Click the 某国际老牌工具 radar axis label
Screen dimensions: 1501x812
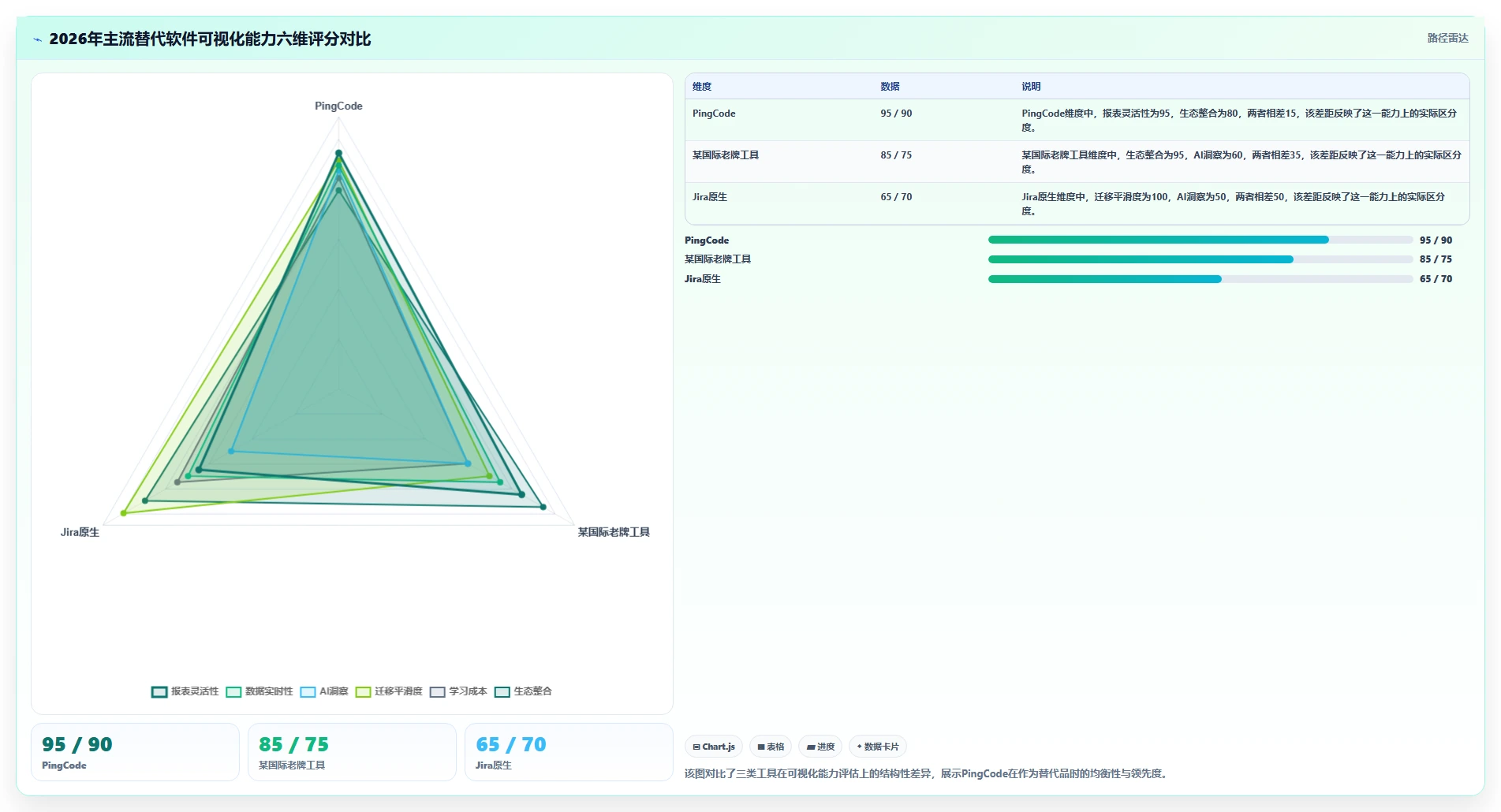tap(614, 532)
